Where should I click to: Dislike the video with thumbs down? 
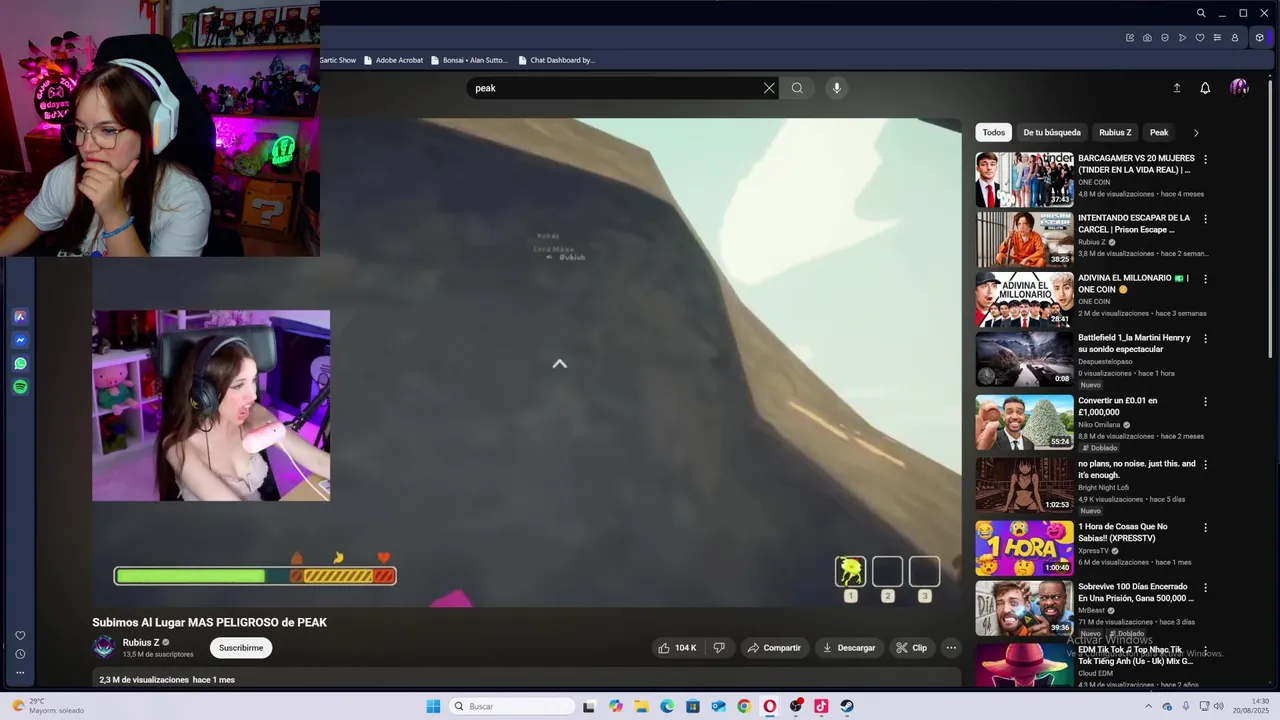click(x=719, y=648)
